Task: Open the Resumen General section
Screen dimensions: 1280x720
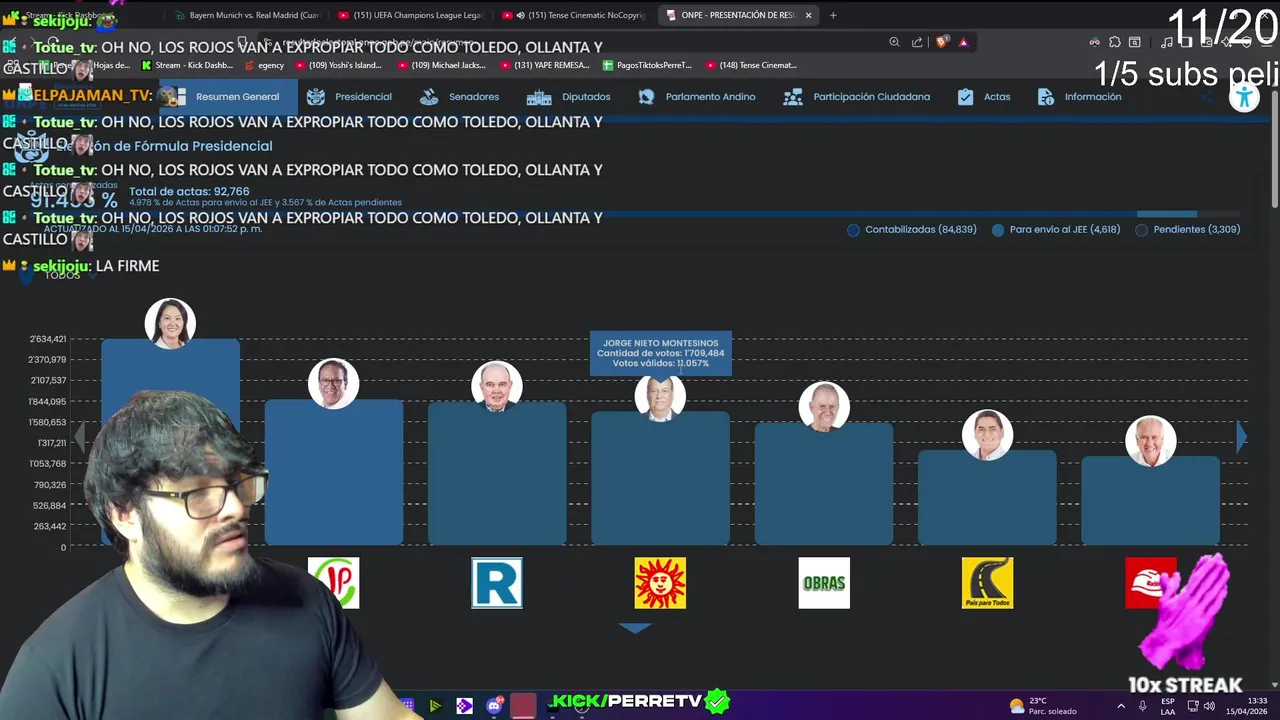Action: (226, 97)
